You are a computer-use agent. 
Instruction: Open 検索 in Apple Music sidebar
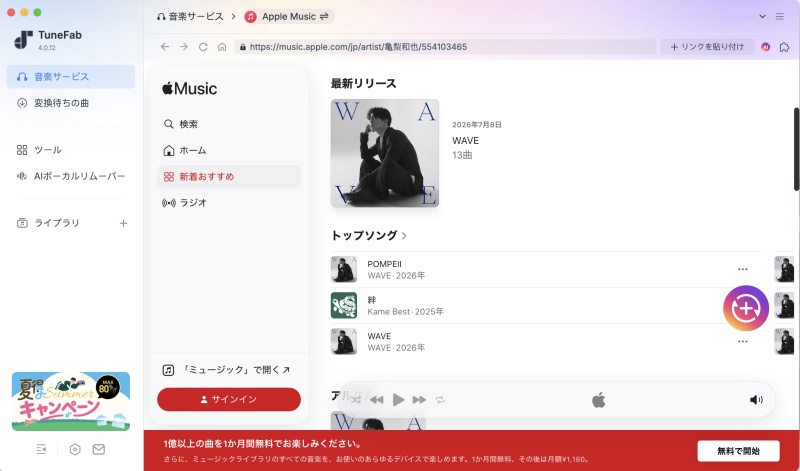(229, 124)
